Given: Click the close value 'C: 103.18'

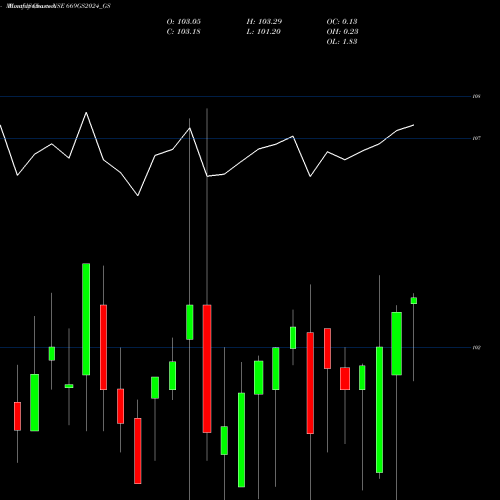Looking at the screenshot, I should coord(184,32).
